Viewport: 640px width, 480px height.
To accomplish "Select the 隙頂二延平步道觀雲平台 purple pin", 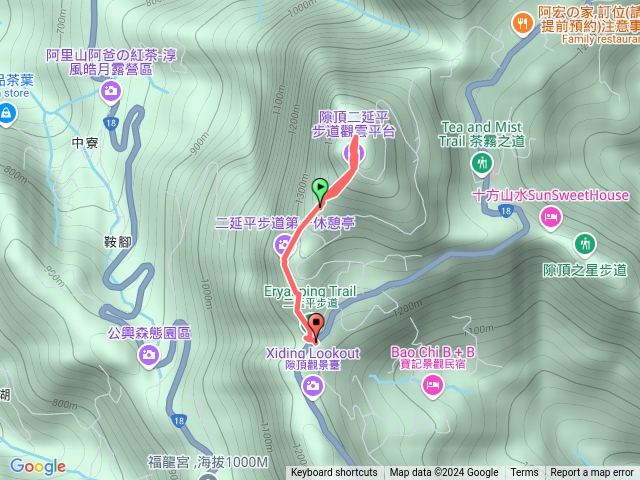I will click(x=353, y=154).
